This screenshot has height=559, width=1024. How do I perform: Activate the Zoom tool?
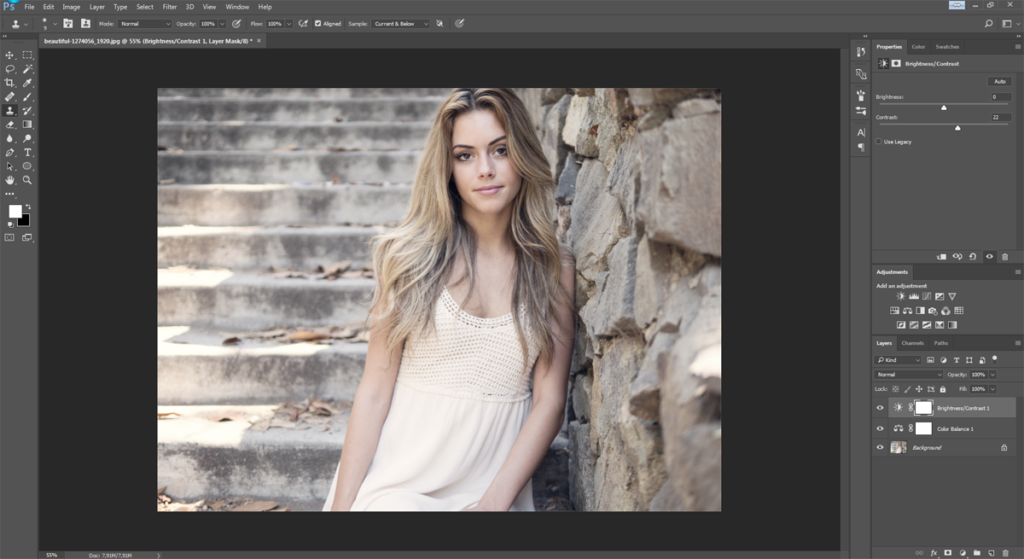coord(27,180)
